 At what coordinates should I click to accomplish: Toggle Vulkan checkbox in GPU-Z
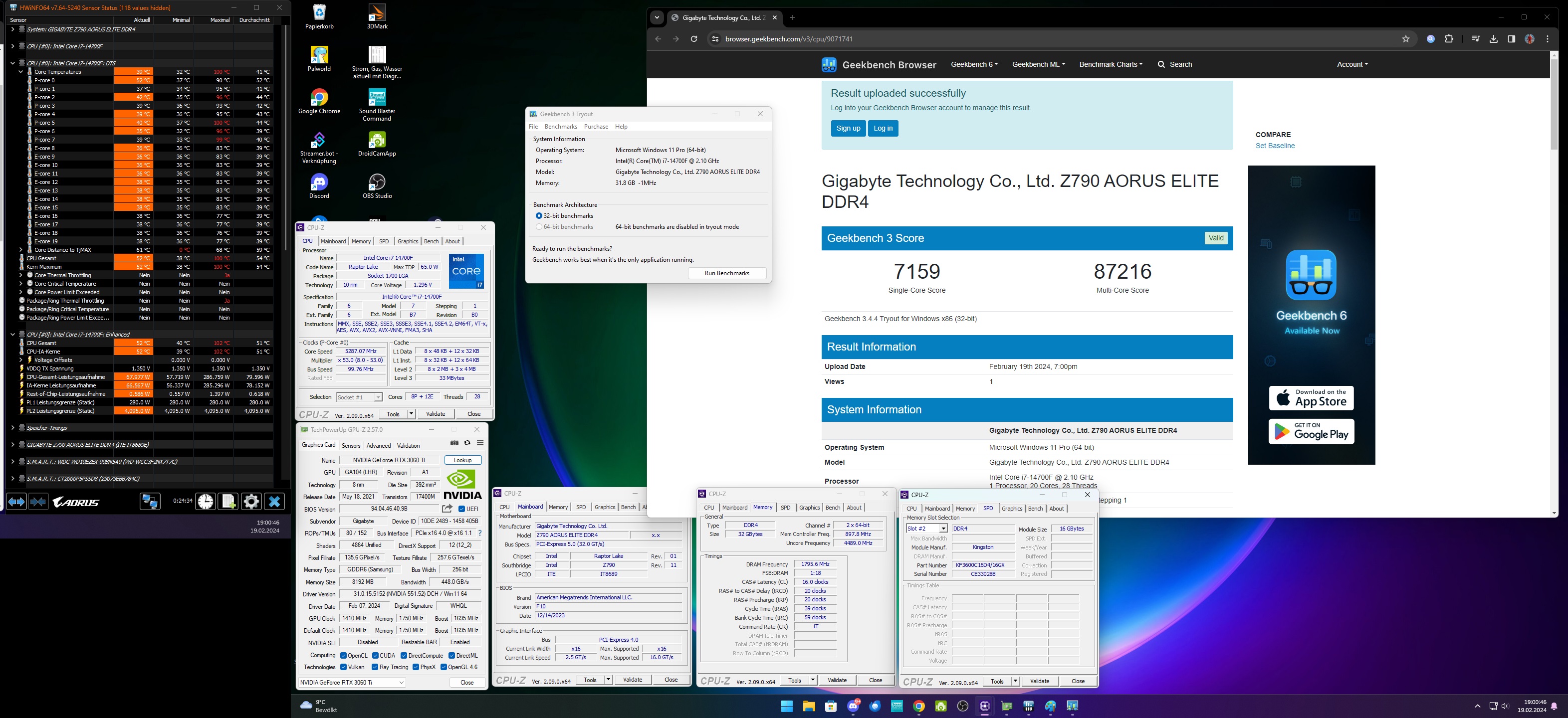point(344,667)
